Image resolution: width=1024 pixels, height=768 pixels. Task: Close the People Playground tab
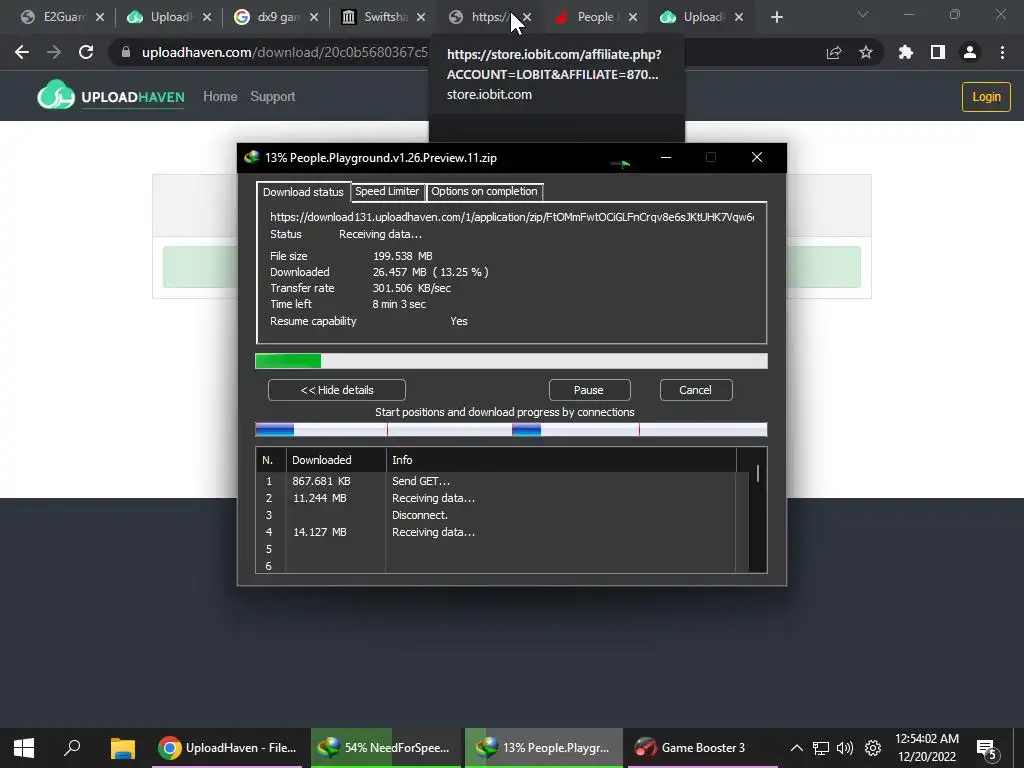click(633, 18)
